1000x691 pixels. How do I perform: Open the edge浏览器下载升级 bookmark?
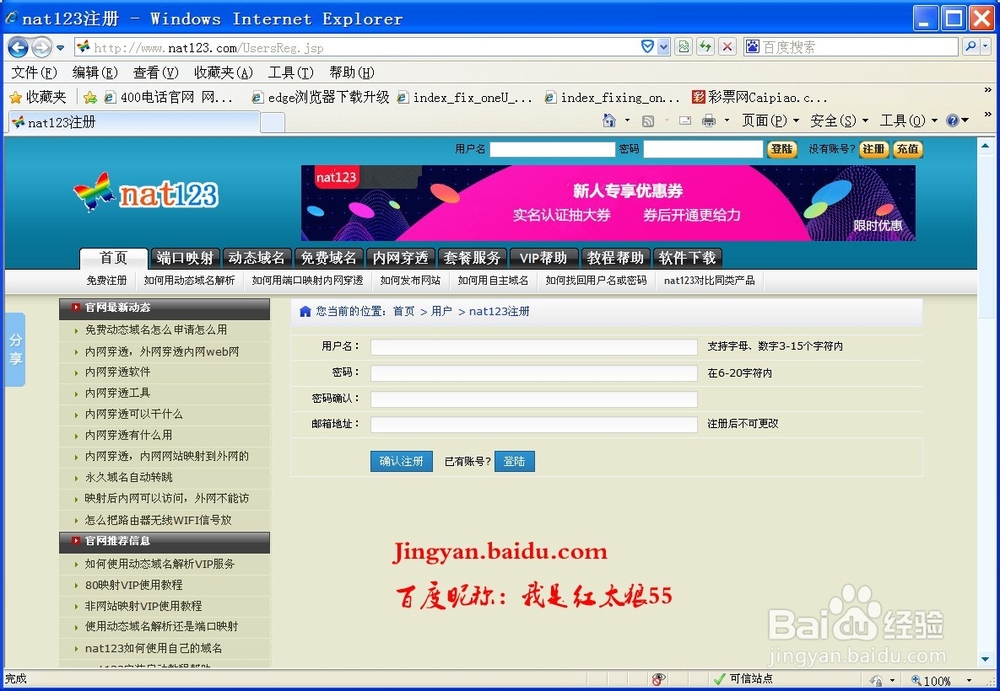(321, 97)
